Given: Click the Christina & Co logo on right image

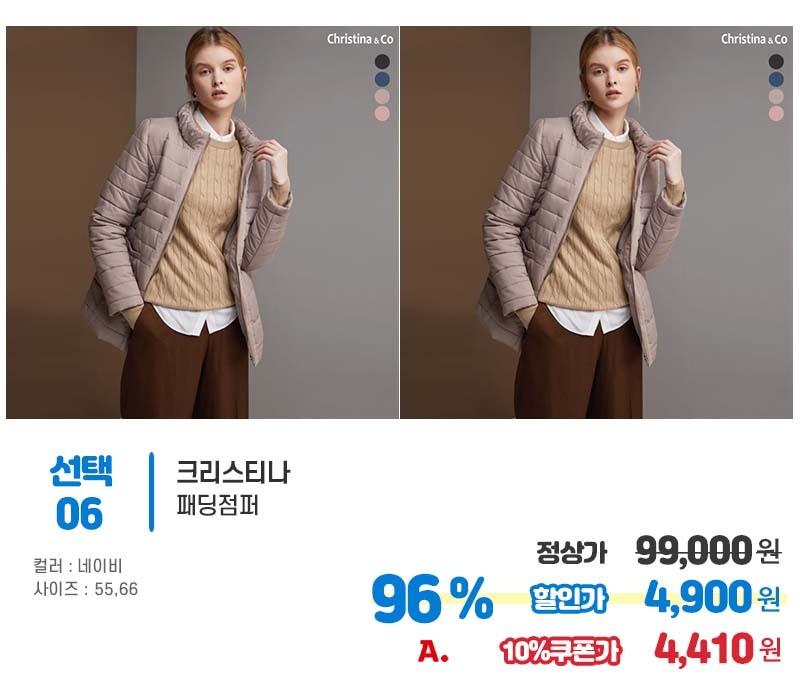Looking at the screenshot, I should point(754,39).
